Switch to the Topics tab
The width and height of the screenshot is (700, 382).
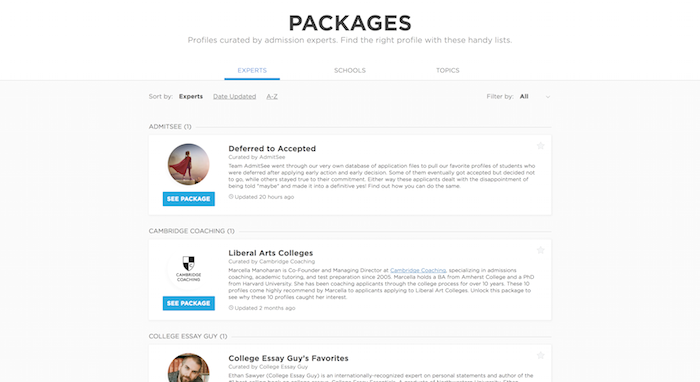[x=447, y=71]
